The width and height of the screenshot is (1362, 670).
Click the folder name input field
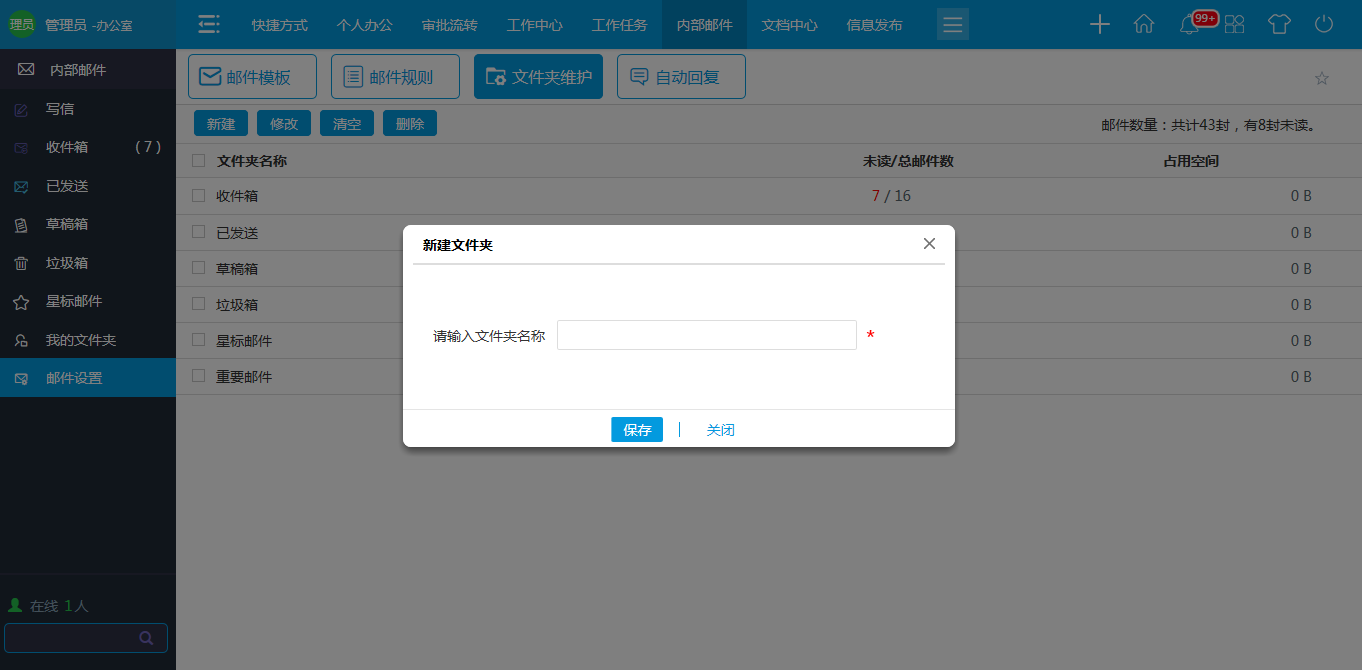[706, 335]
